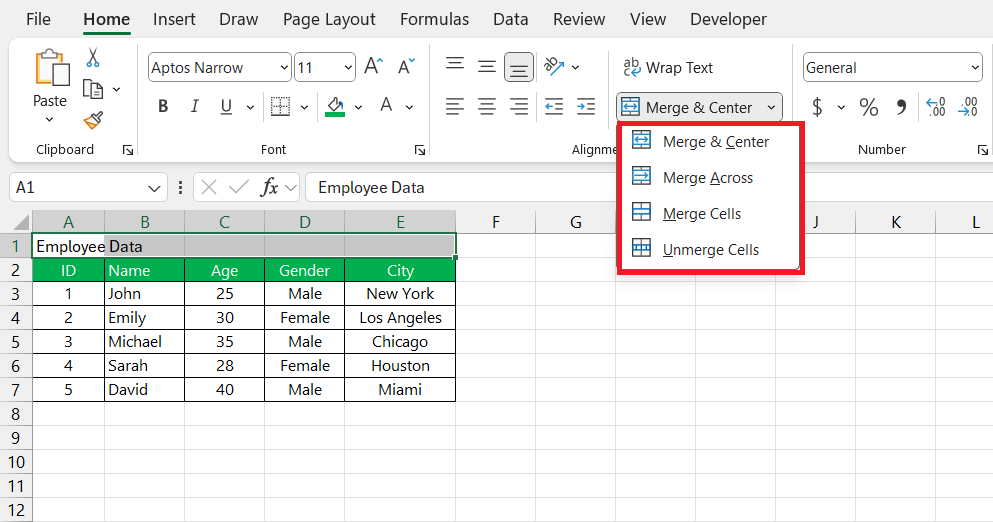Toggle Middle Align
Screen dimensions: 993x522
click(486, 66)
